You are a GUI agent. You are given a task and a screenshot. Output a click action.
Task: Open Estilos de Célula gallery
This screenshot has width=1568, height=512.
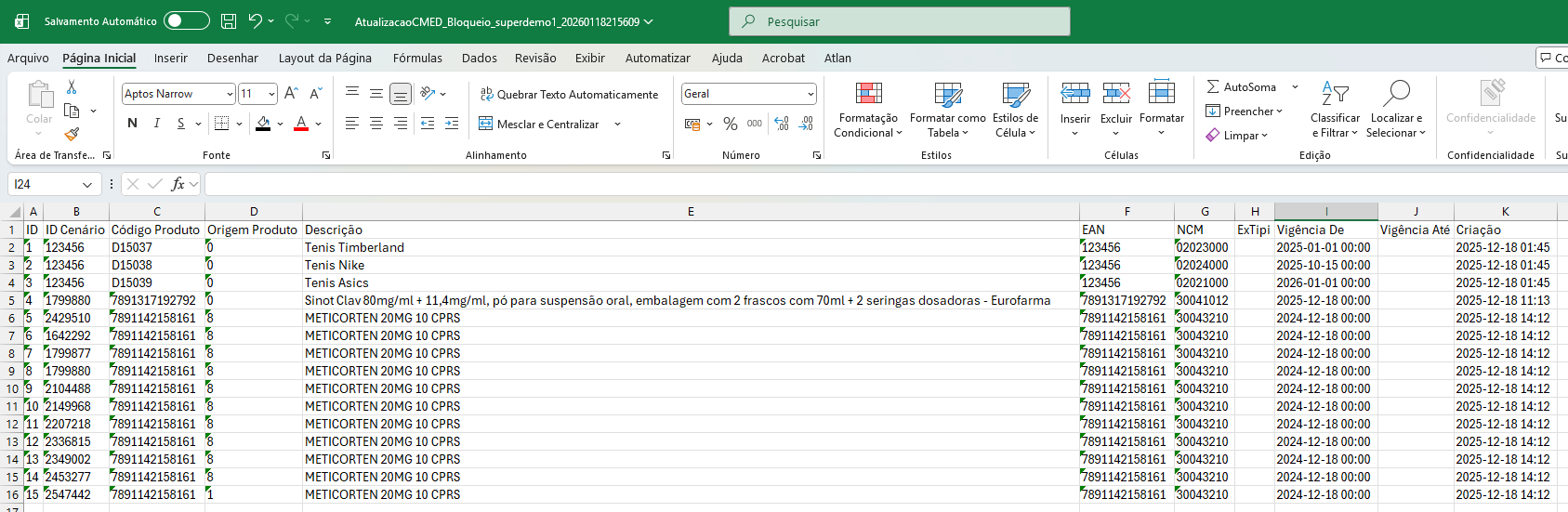click(x=1015, y=110)
